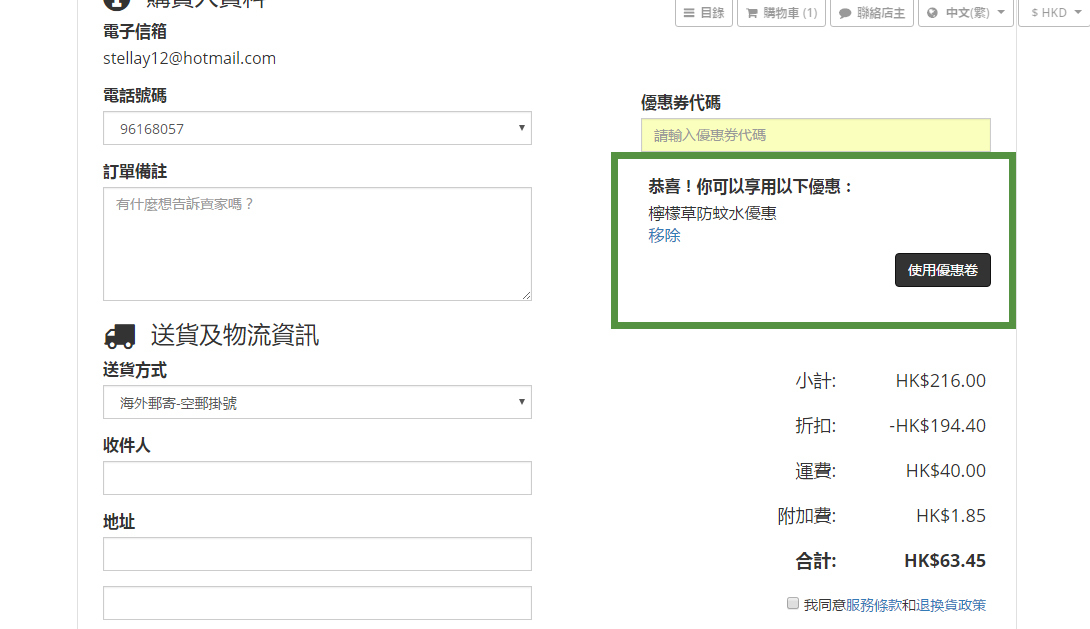Click the 送貨及物流資訊 section heading
Image resolution: width=1090 pixels, height=629 pixels.
[234, 336]
